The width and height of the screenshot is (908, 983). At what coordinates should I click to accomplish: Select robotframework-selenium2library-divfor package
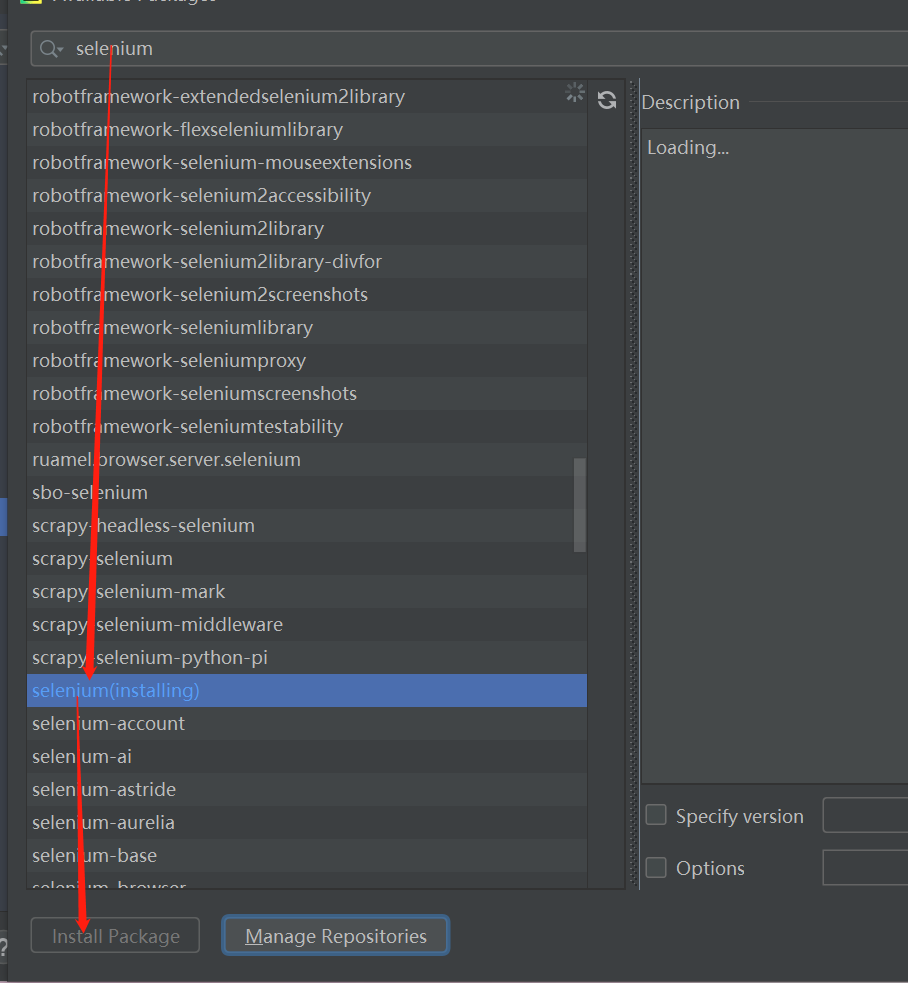coord(307,261)
